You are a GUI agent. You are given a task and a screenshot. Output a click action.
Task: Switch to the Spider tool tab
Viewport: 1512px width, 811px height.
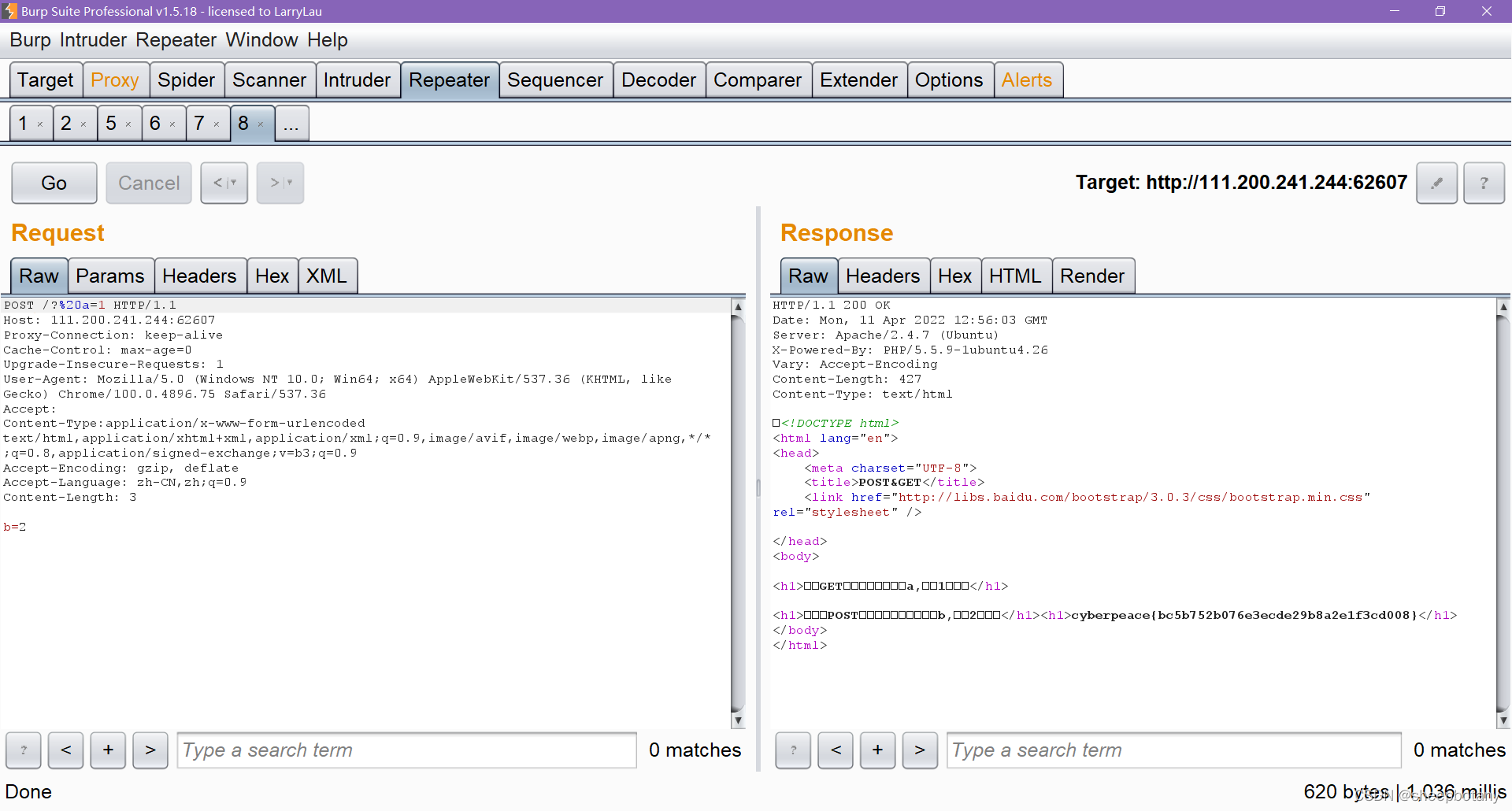click(186, 80)
